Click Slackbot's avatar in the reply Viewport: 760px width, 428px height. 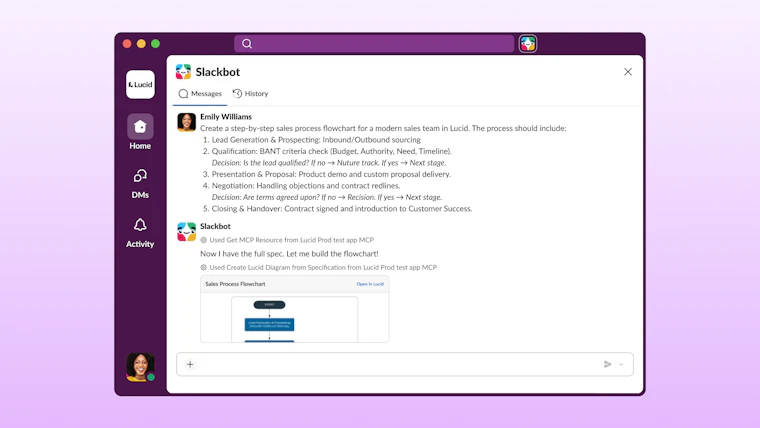click(186, 232)
